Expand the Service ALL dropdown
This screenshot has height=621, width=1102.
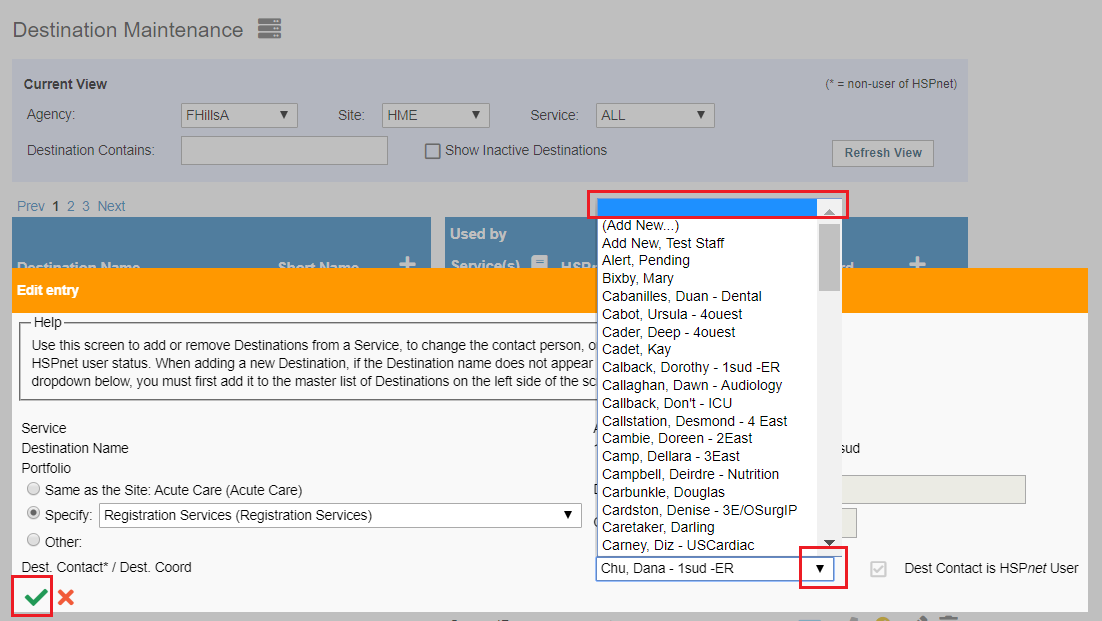coord(655,115)
